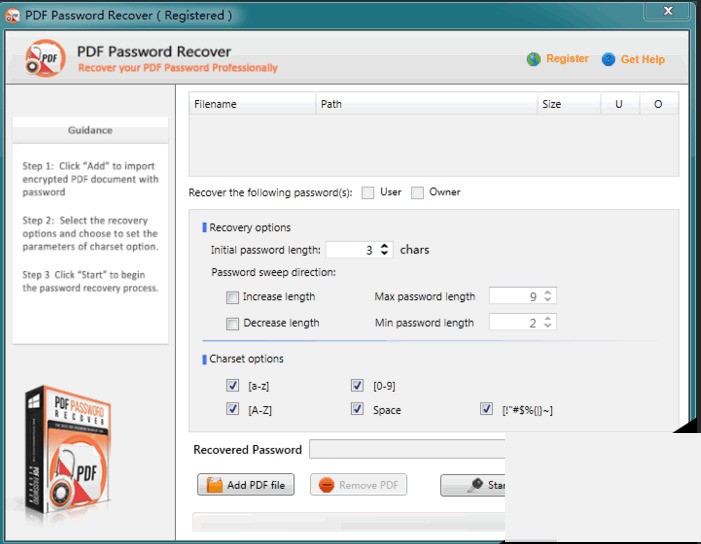Click the 'Step 2' guidance text

(x=90, y=233)
